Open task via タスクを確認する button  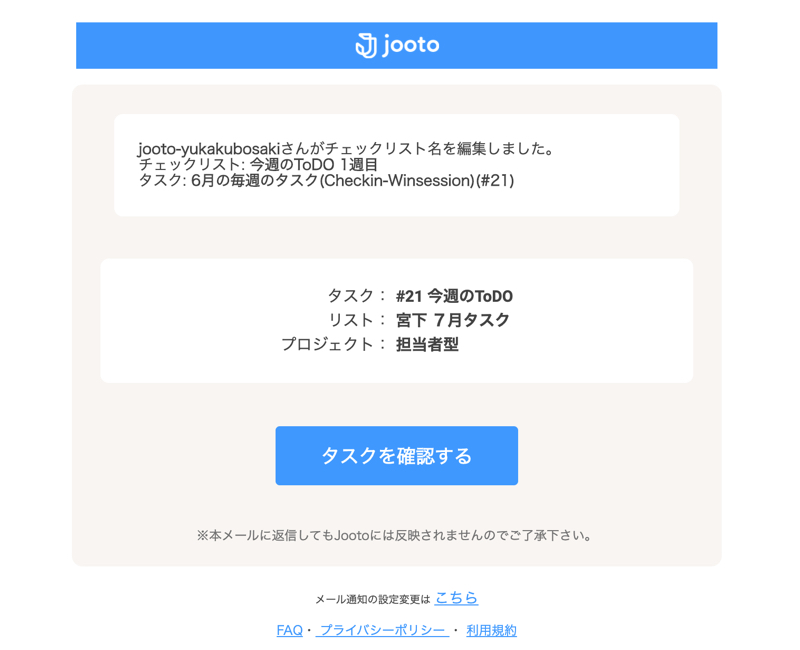(396, 456)
